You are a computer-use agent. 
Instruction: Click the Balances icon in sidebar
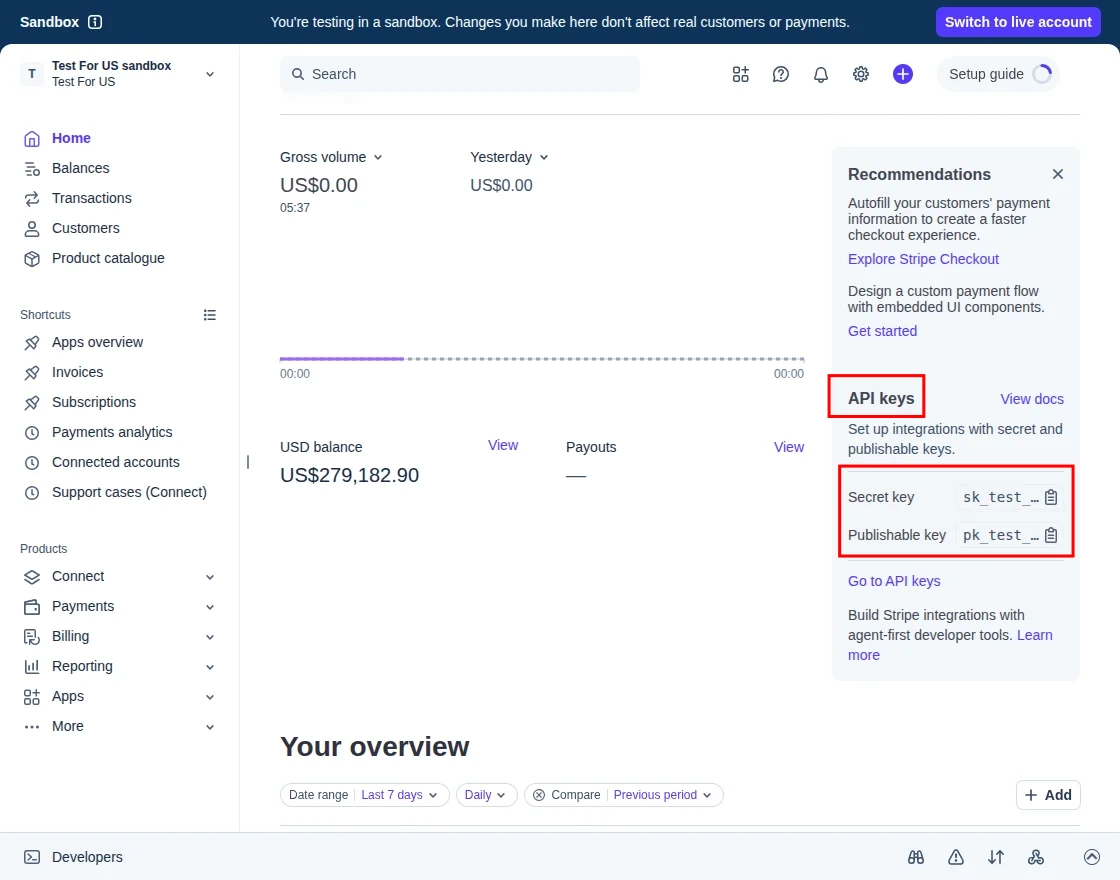coord(31,169)
